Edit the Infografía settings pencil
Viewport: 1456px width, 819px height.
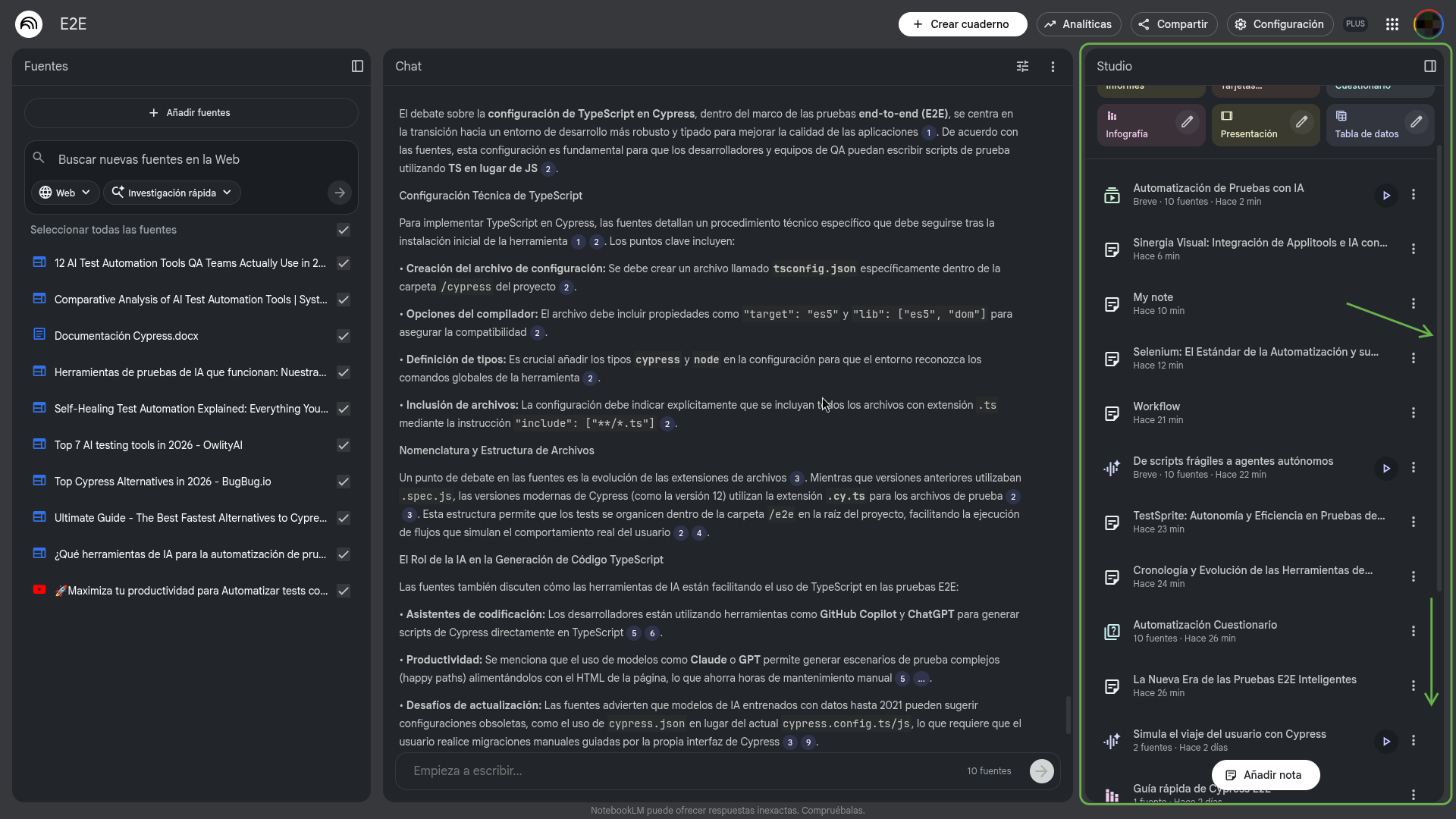[1187, 122]
